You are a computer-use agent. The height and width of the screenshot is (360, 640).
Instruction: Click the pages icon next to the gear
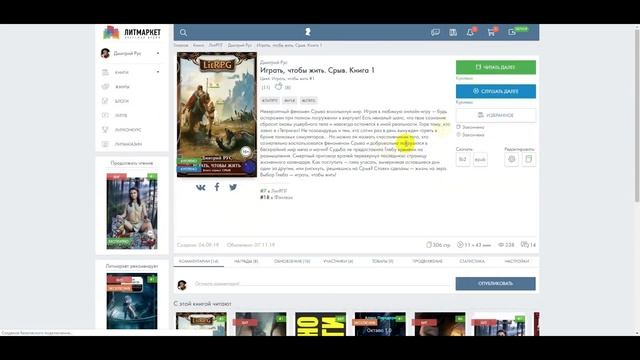coord(529,159)
